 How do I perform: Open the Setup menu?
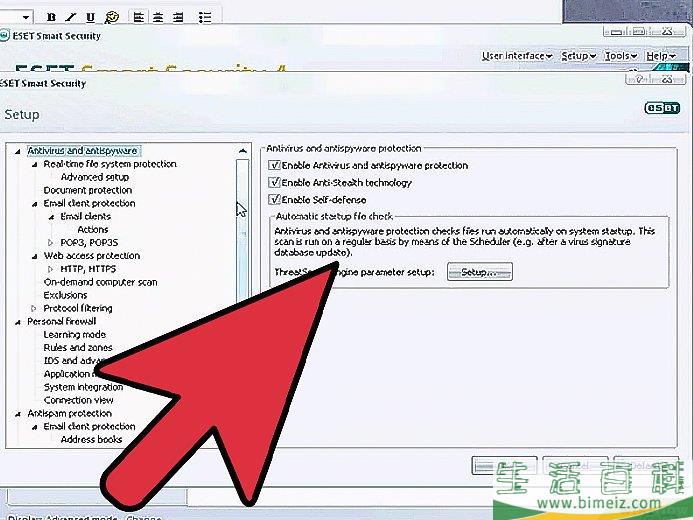pyautogui.click(x=579, y=56)
